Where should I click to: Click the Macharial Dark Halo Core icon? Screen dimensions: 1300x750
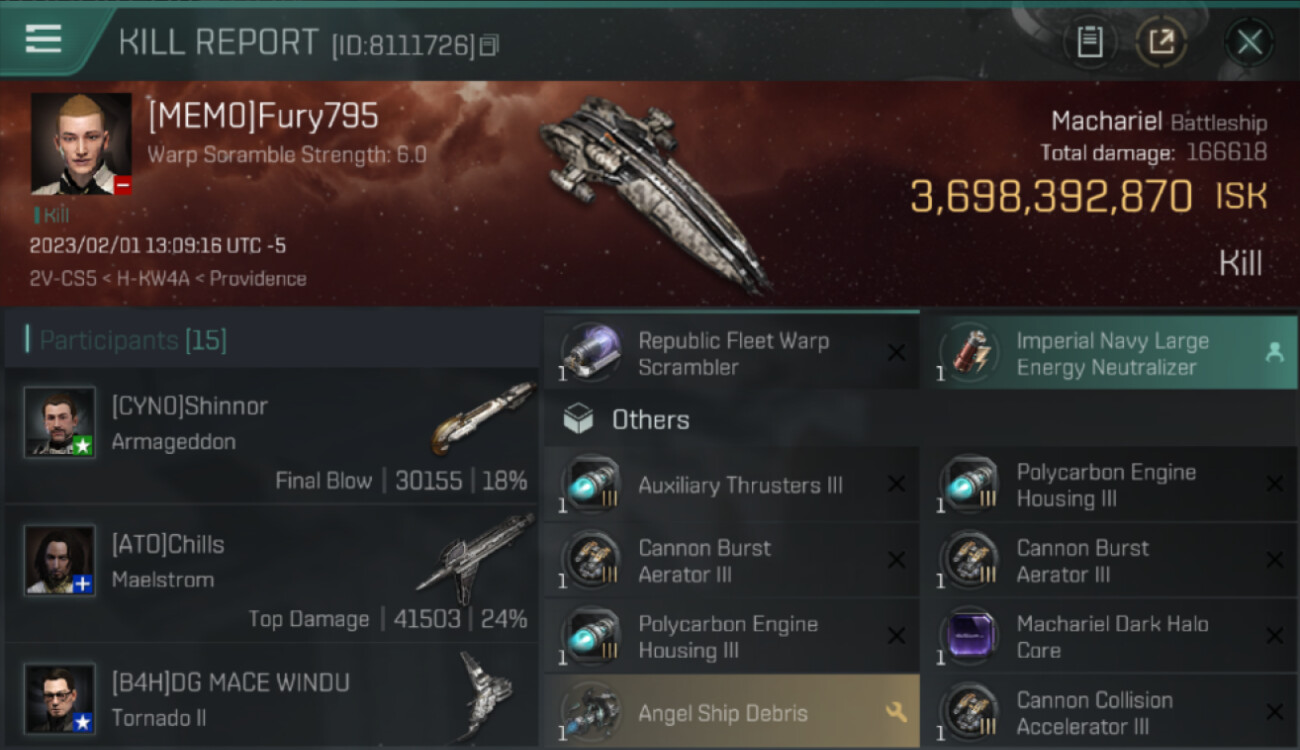point(969,636)
